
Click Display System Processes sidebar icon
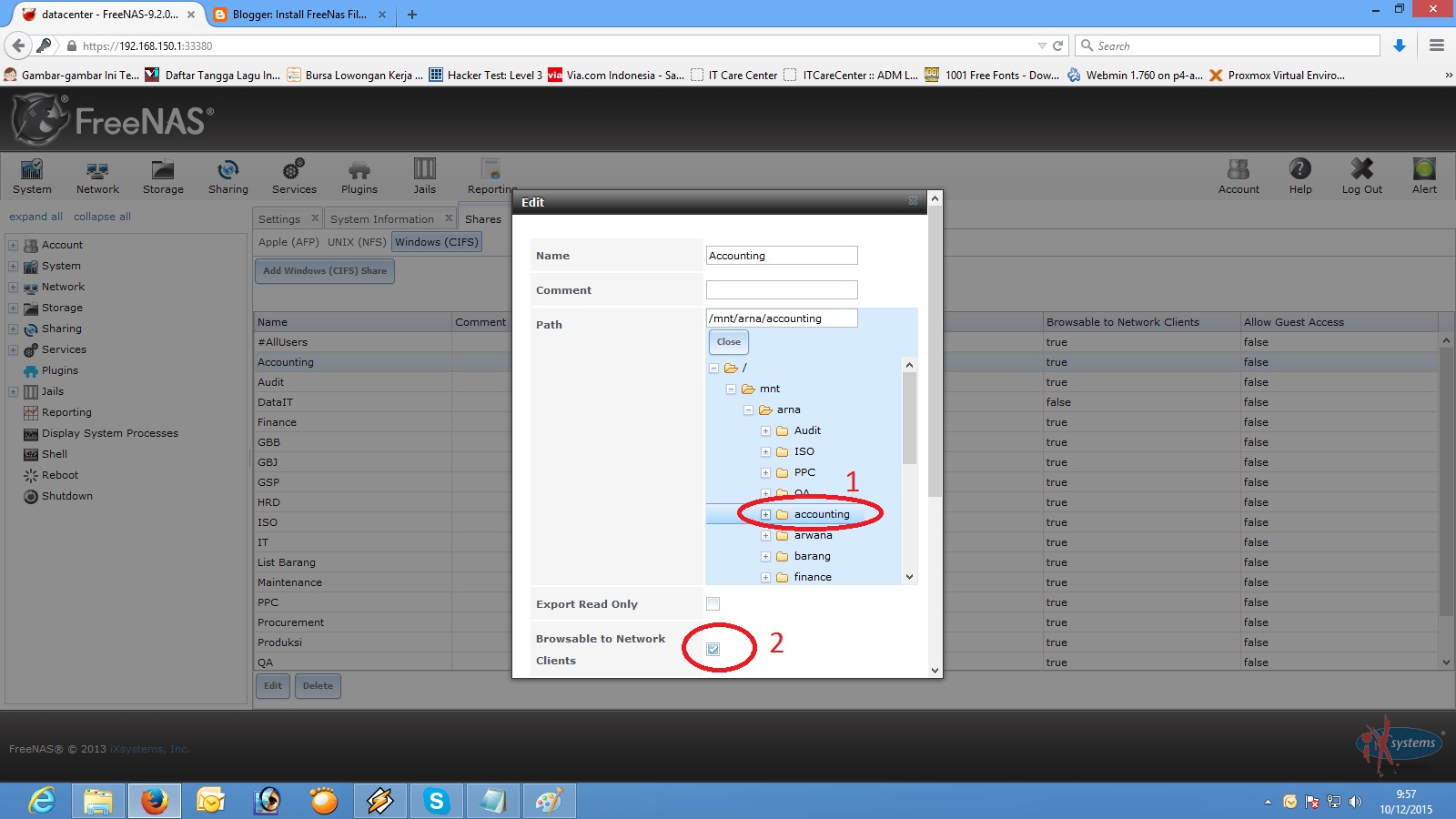coord(31,433)
